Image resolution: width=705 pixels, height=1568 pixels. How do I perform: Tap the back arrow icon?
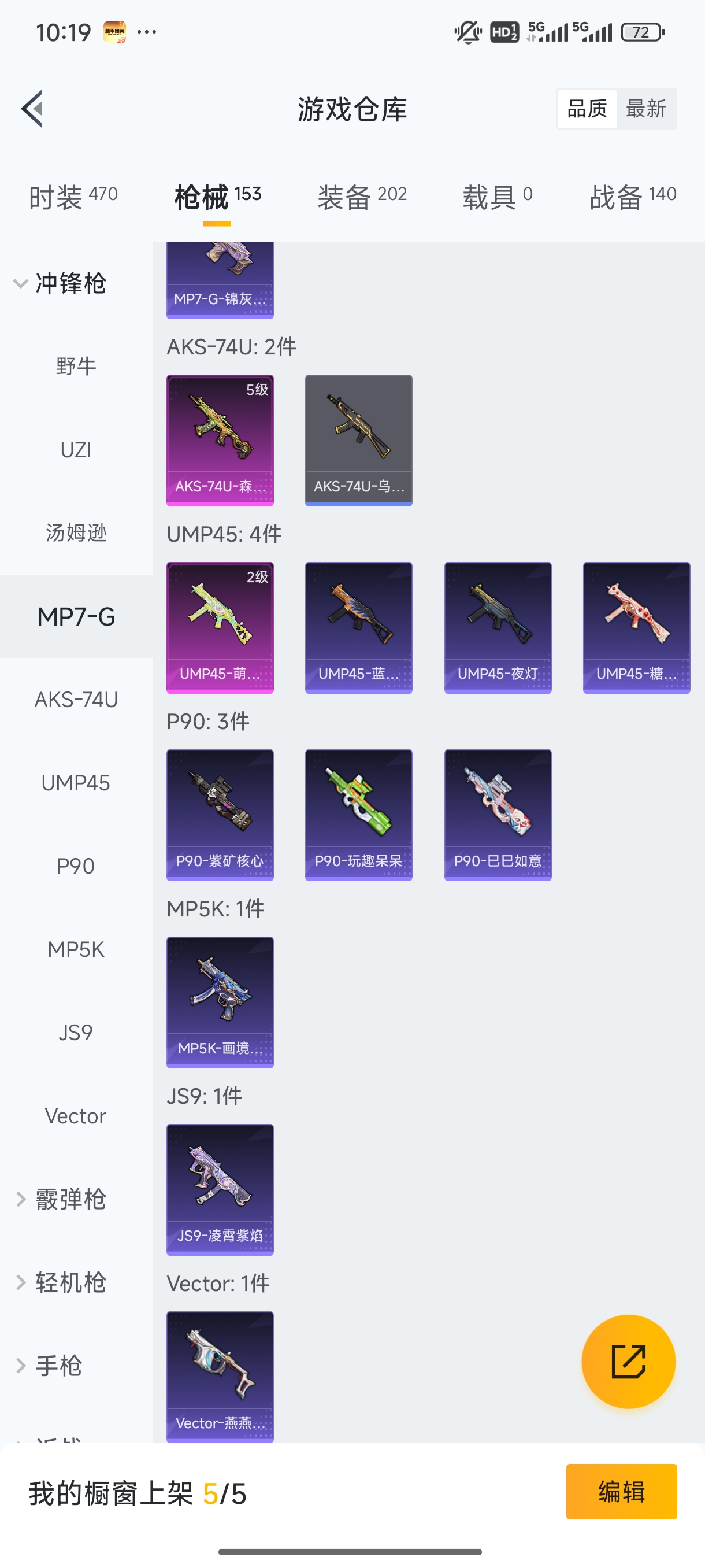point(32,109)
